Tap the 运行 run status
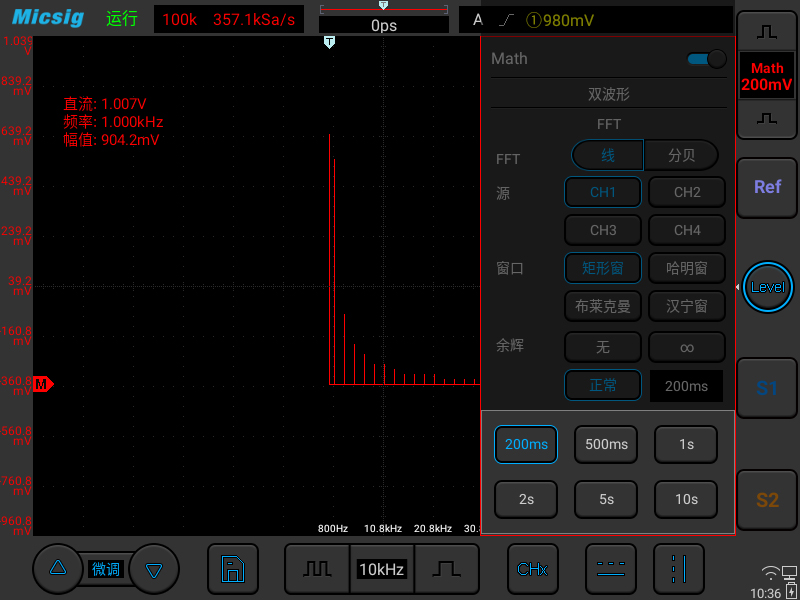 pyautogui.click(x=122, y=19)
